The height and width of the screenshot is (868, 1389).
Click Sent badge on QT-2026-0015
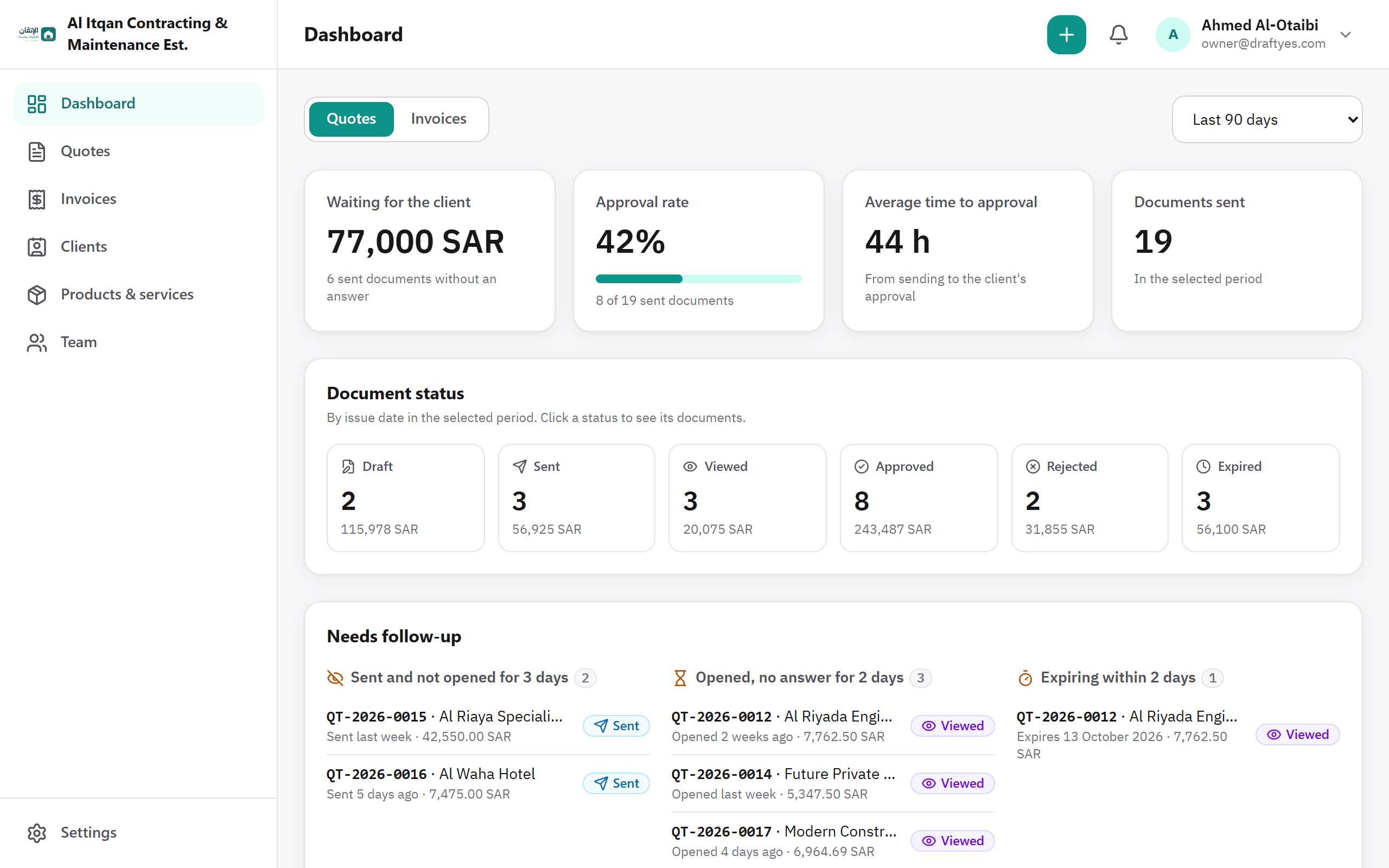[x=616, y=726]
